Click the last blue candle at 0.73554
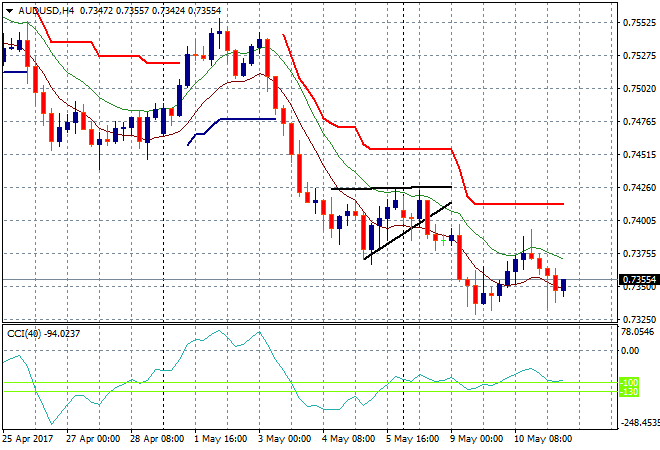 [564, 285]
